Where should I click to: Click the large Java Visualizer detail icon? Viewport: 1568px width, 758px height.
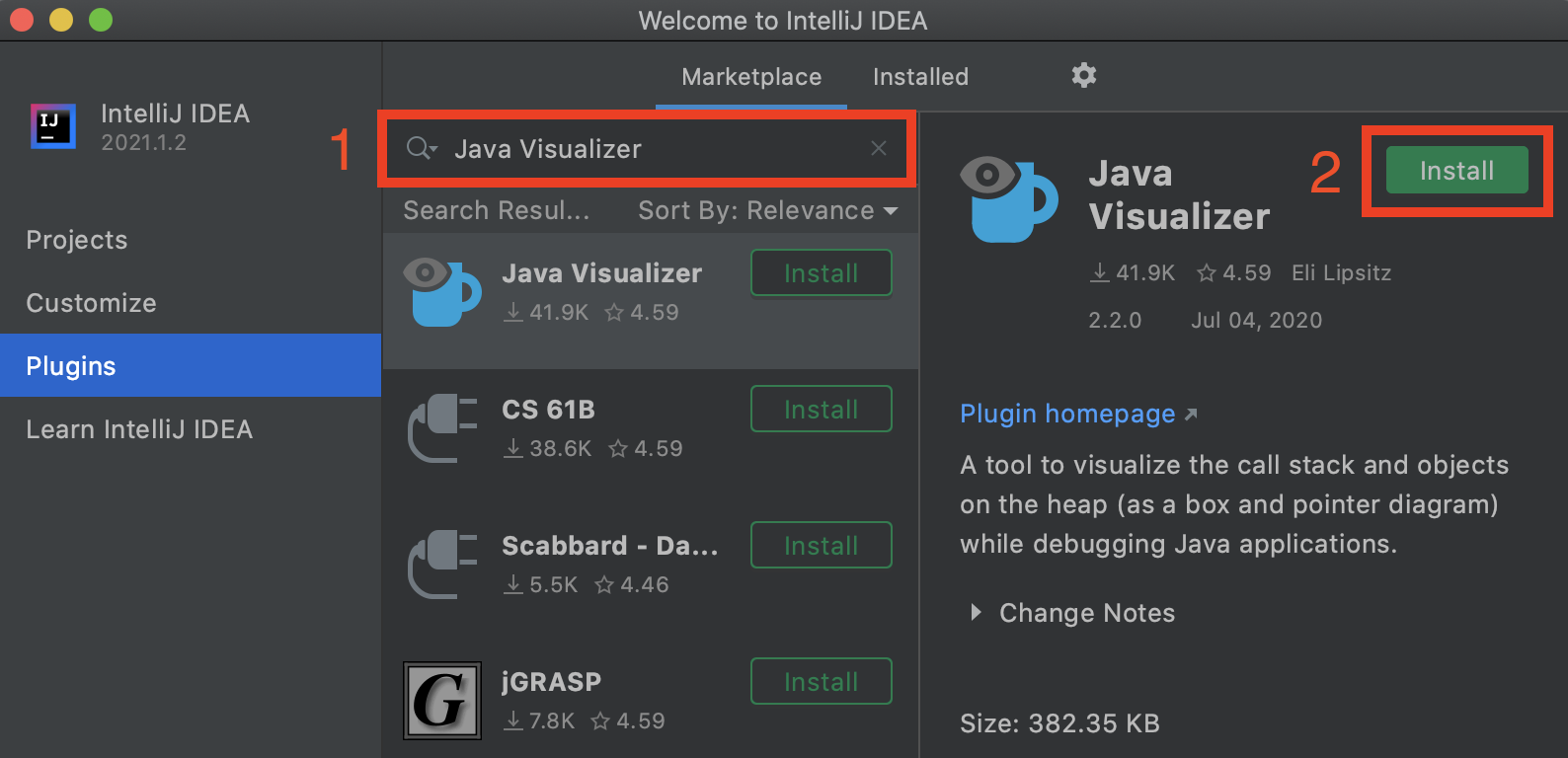point(1009,198)
